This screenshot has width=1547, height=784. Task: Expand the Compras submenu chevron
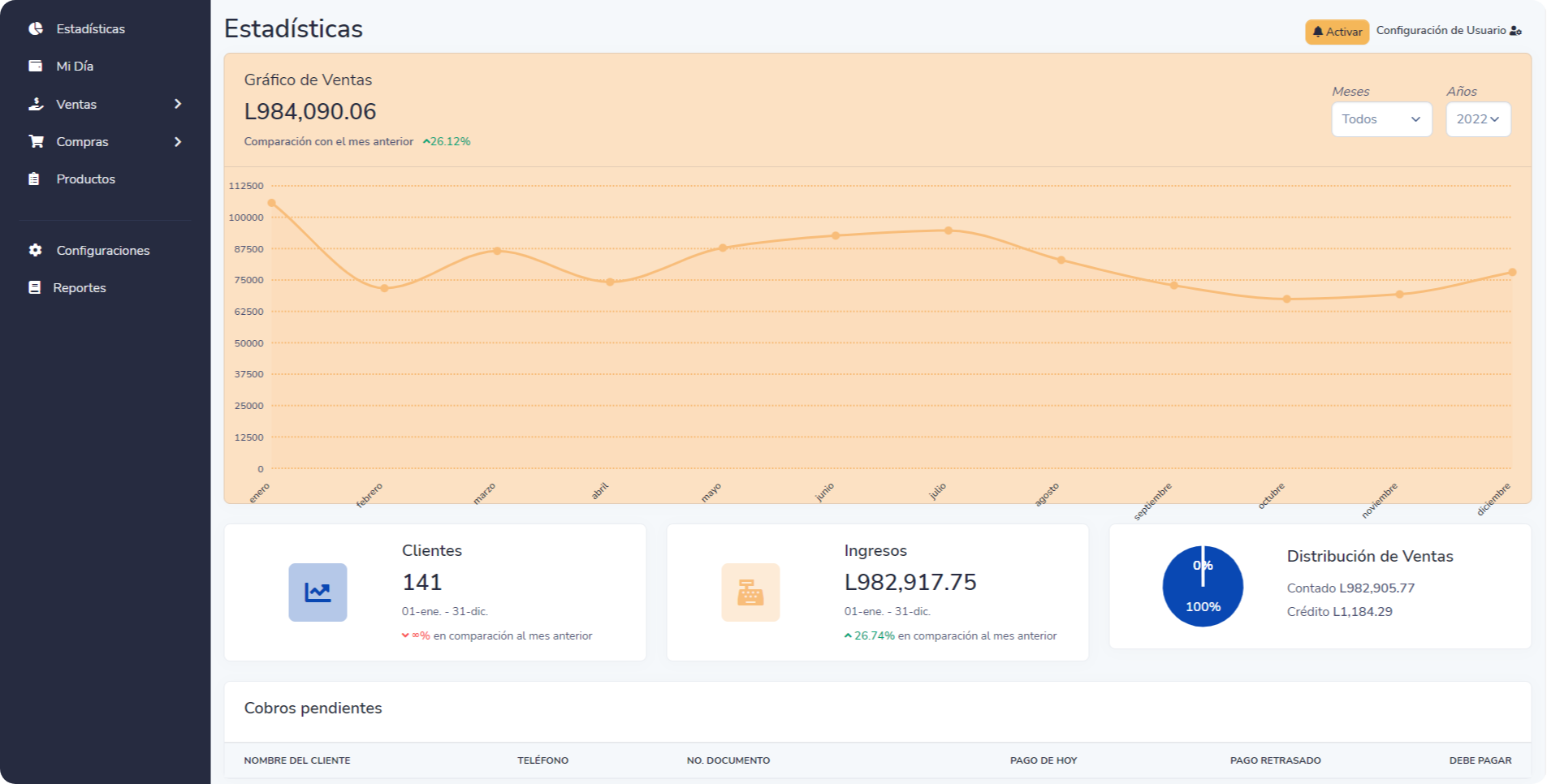178,141
